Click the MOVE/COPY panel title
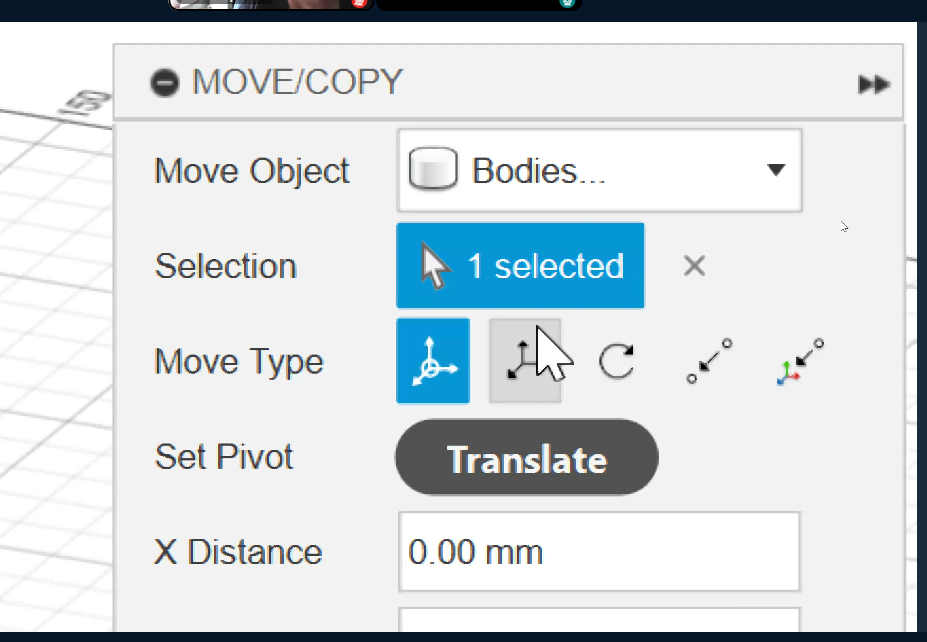 point(297,82)
